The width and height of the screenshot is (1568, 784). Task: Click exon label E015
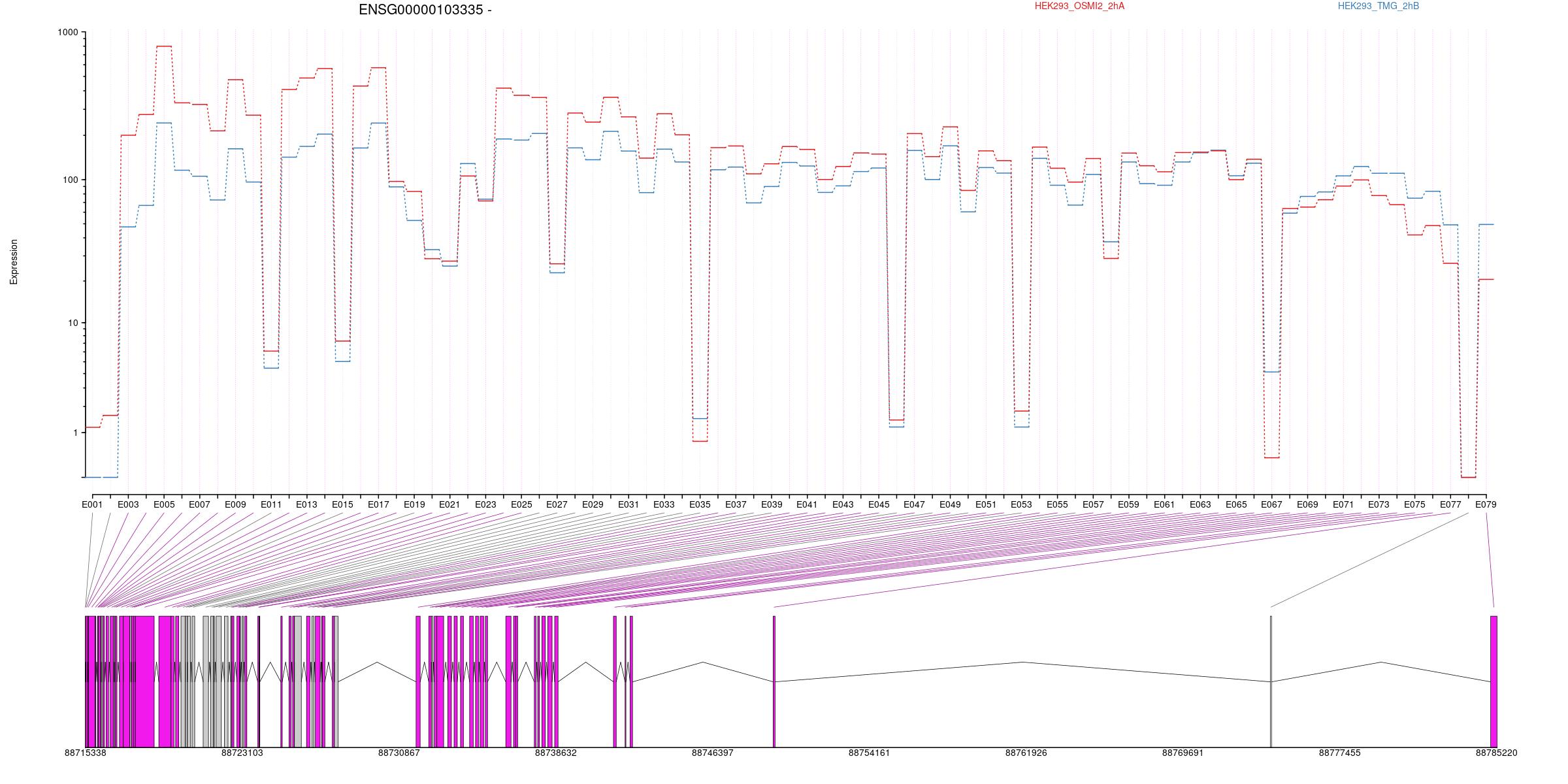[x=342, y=504]
